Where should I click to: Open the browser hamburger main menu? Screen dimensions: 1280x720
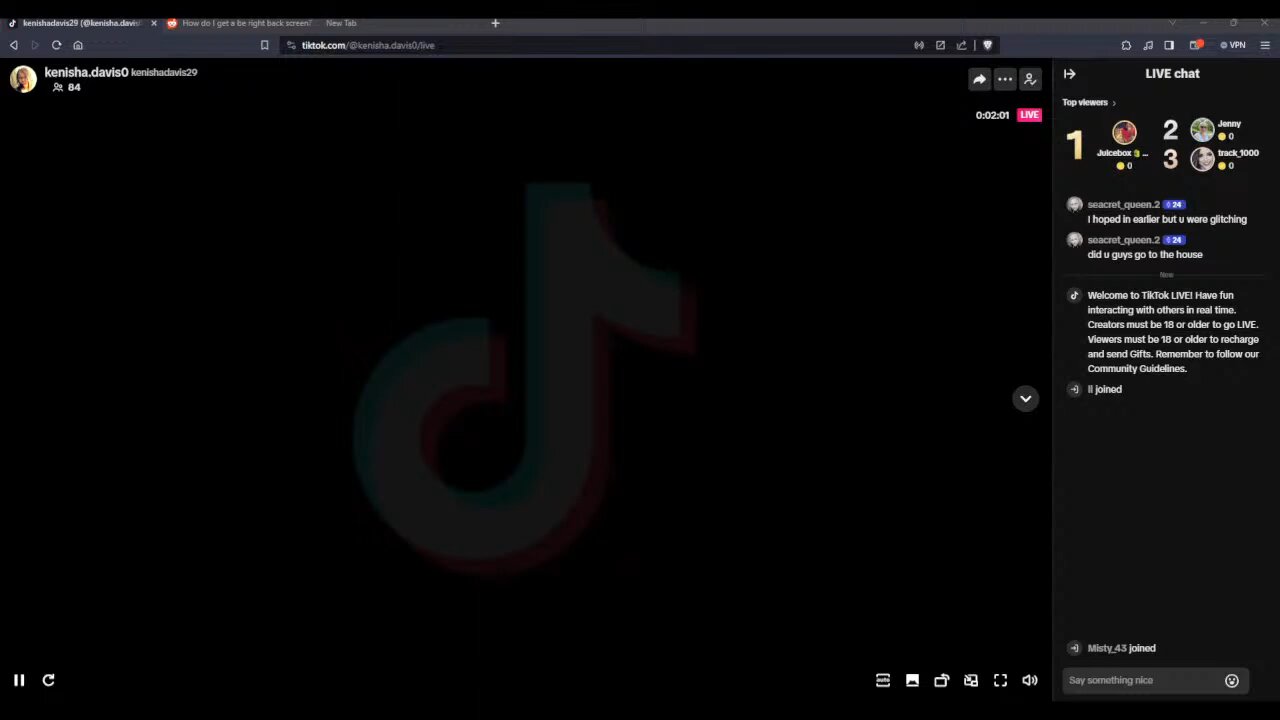(1265, 45)
